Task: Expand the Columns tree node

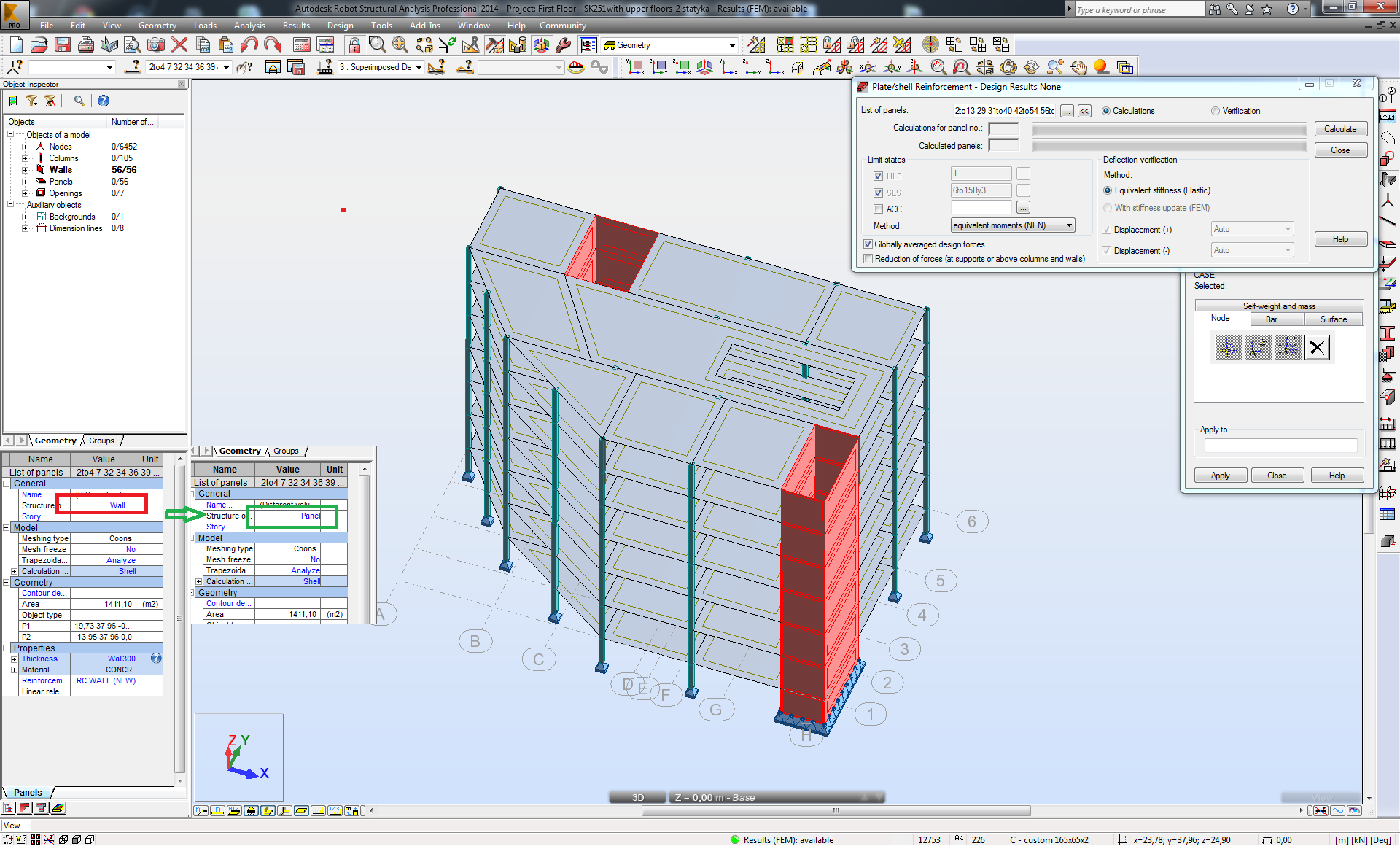Action: (25, 158)
